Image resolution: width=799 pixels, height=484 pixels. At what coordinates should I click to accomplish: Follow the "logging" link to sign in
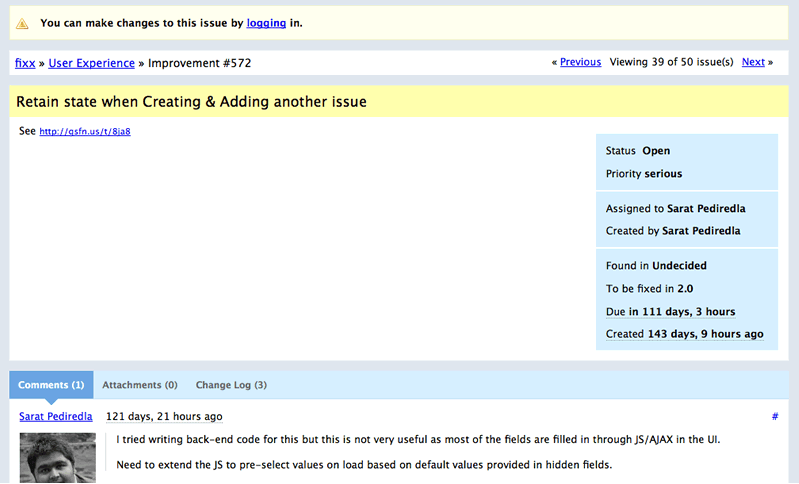click(x=266, y=23)
